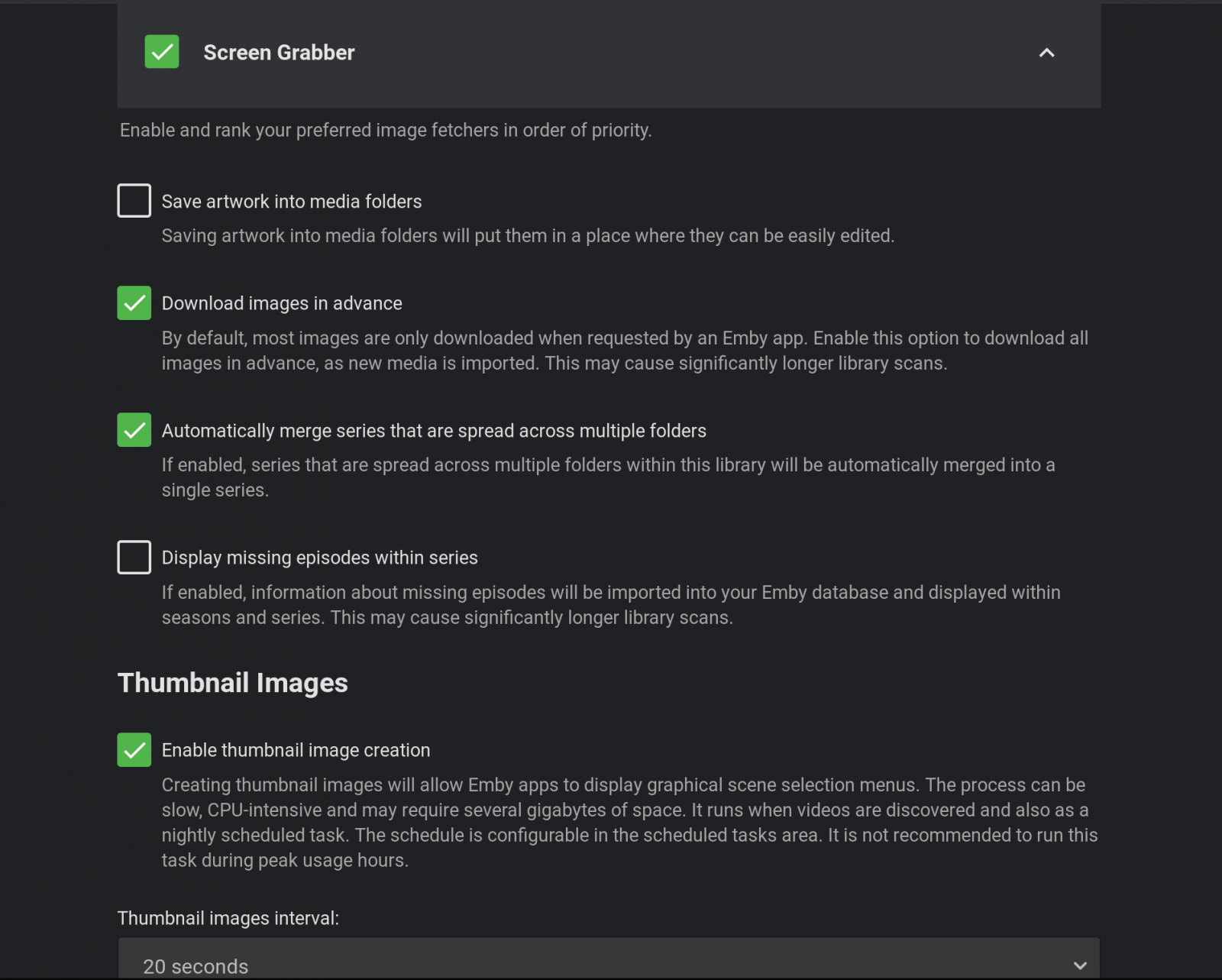Click the Enable thumbnail creation checkmark

click(x=134, y=750)
